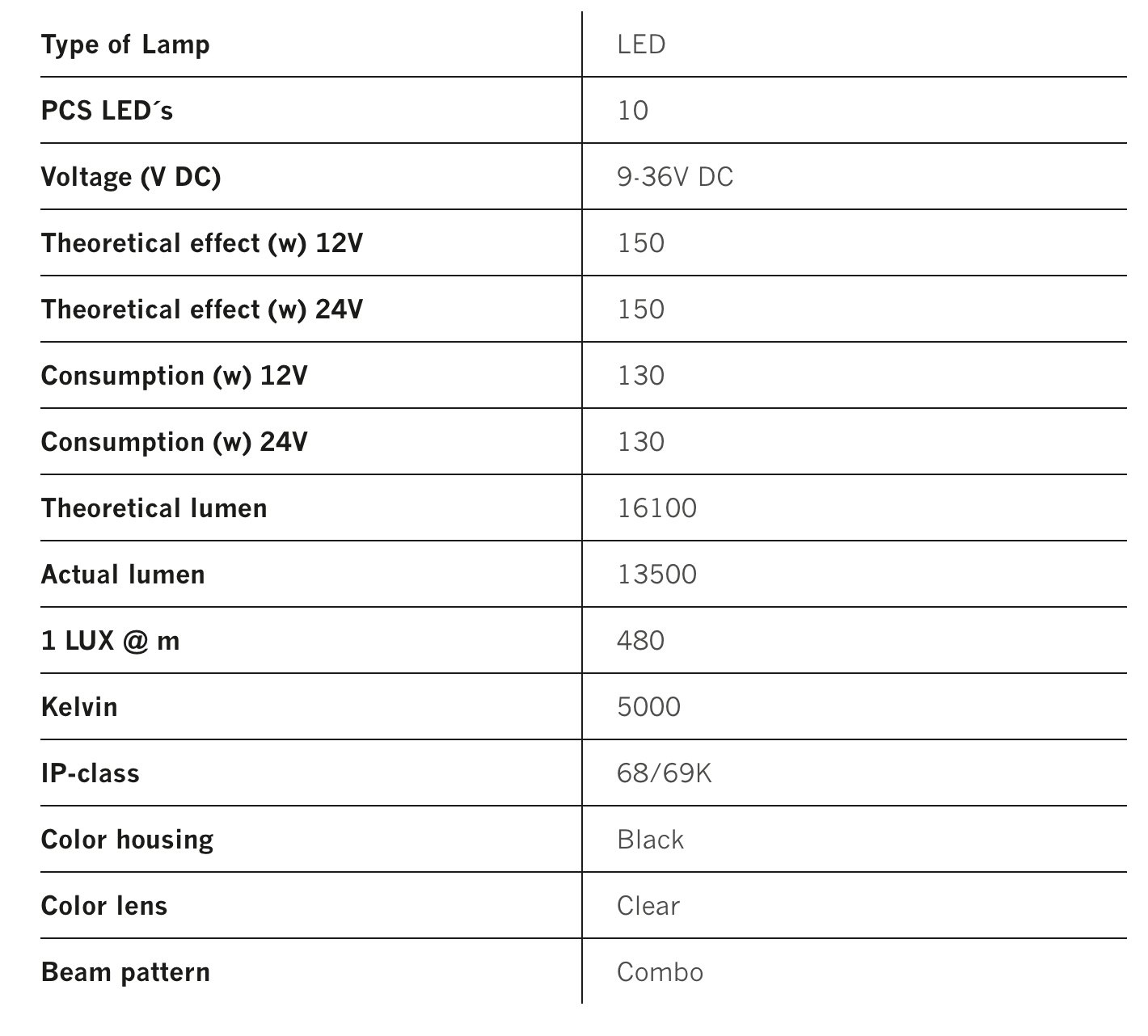
Task: Click the Kelvin value 5000
Action: coord(648,707)
